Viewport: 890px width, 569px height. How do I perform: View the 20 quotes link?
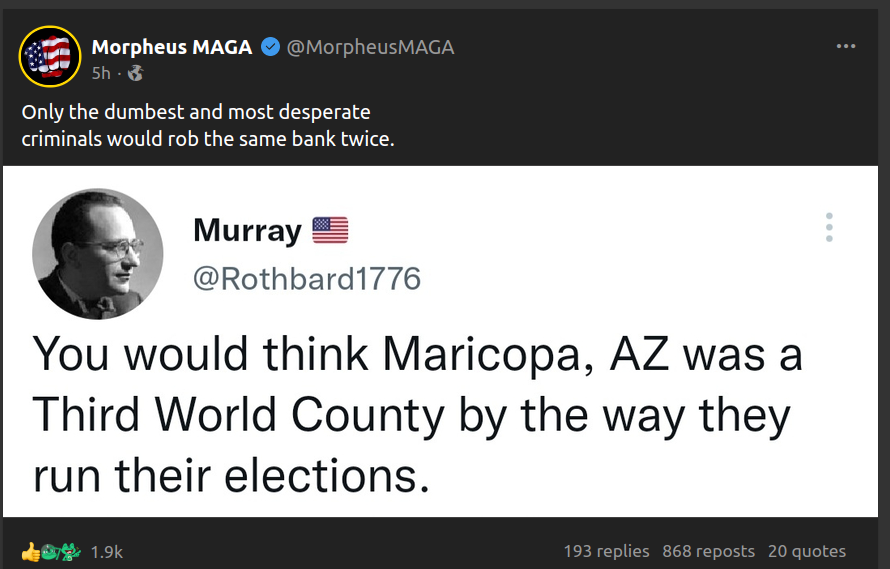806,551
